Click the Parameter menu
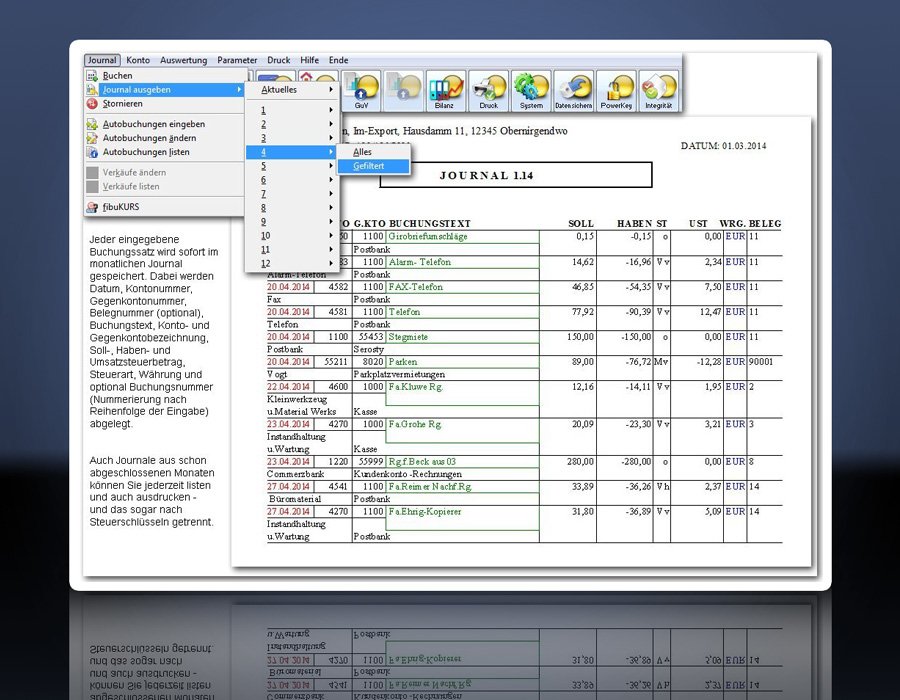The width and height of the screenshot is (900, 700). (237, 60)
